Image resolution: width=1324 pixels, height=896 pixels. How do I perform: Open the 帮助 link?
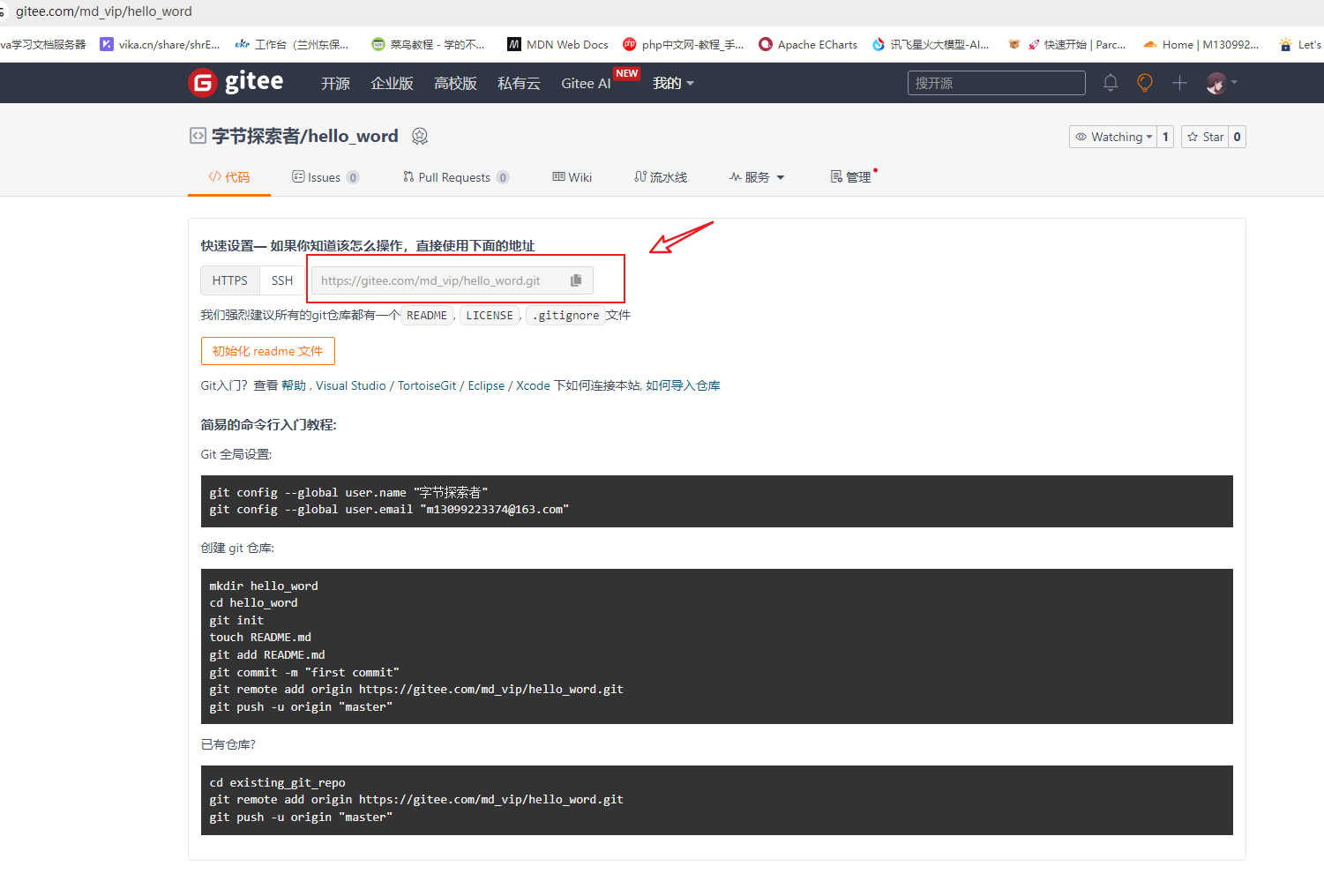tap(294, 385)
